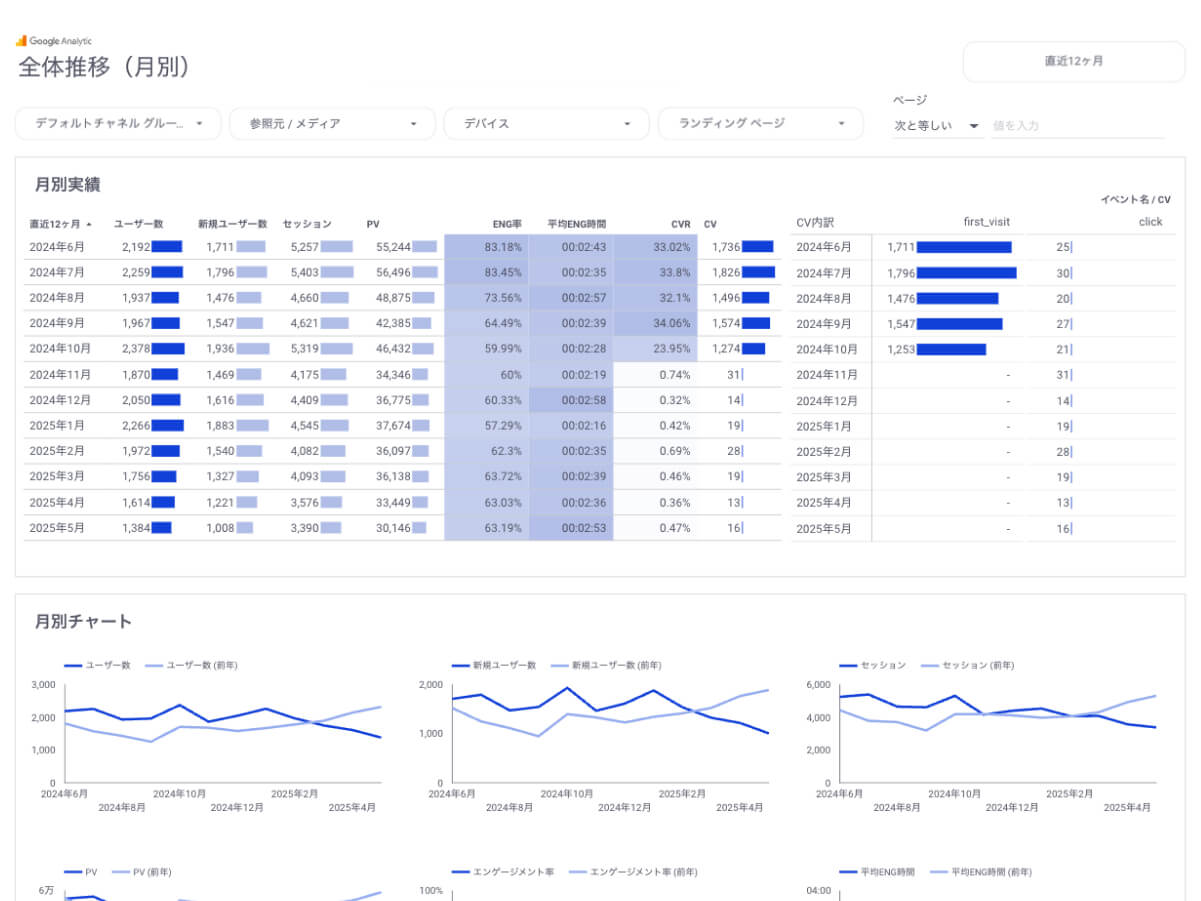
Task: Click the 2024年7月 row in CV内訳 table
Action: (984, 273)
